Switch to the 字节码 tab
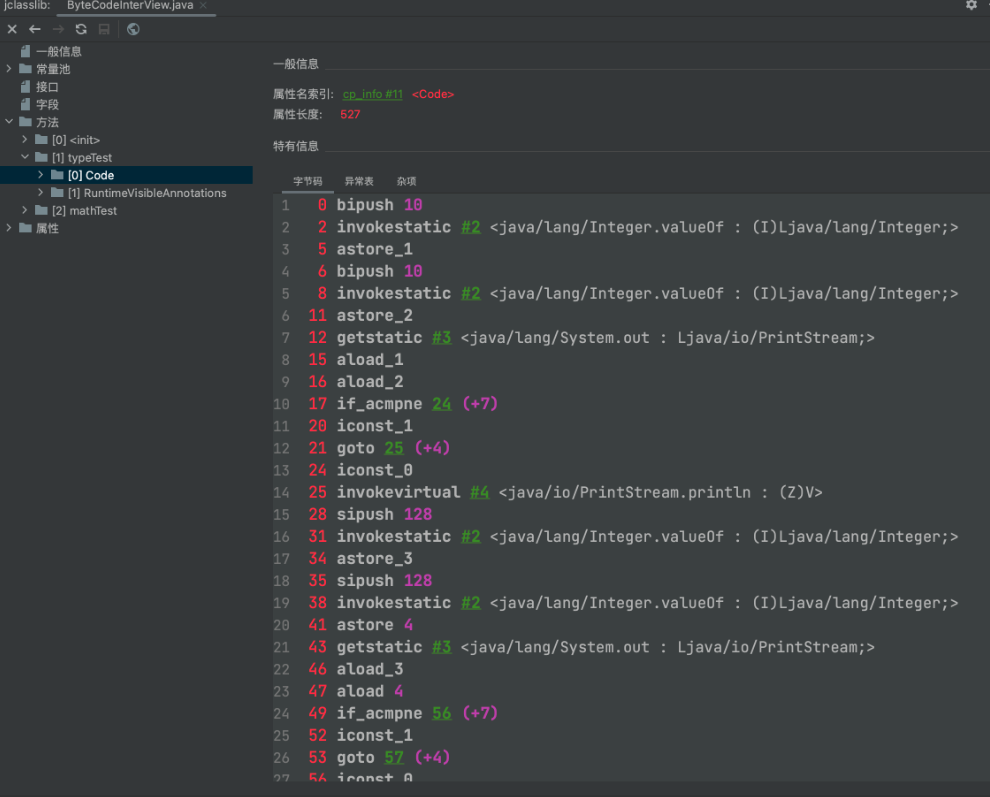990x797 pixels. 308,181
